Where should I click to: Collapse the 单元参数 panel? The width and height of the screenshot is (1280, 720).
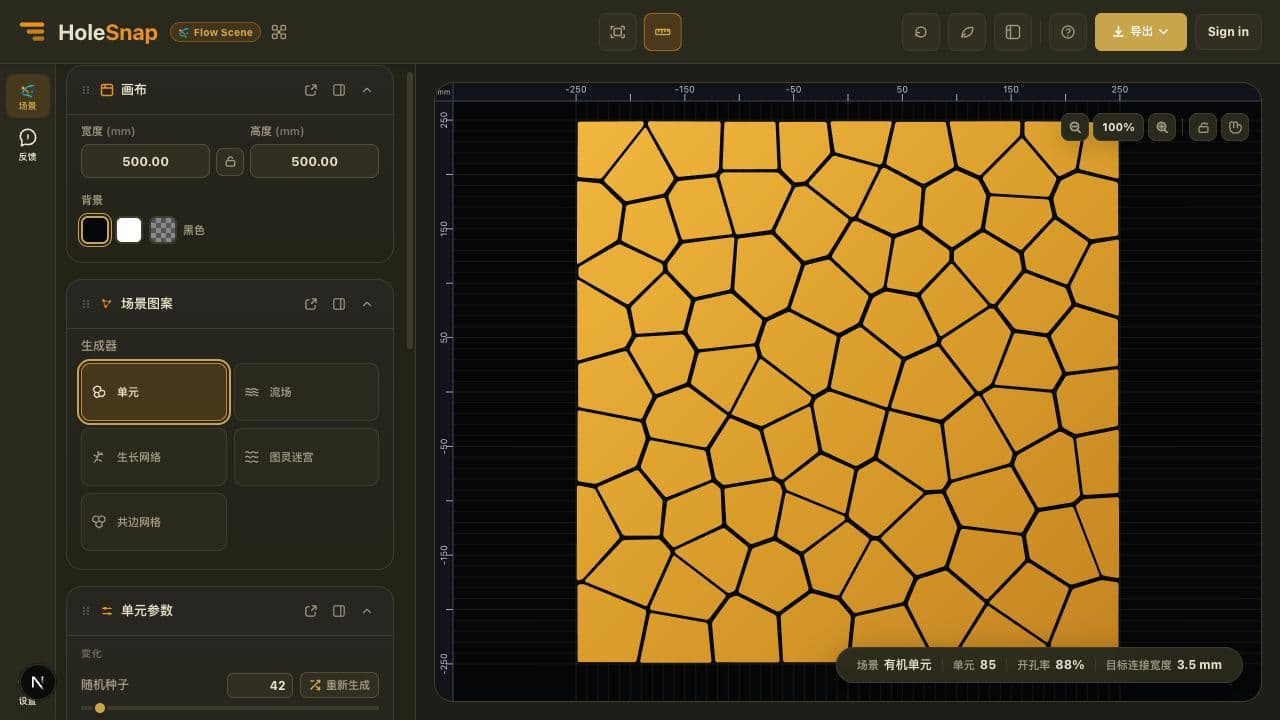point(367,611)
